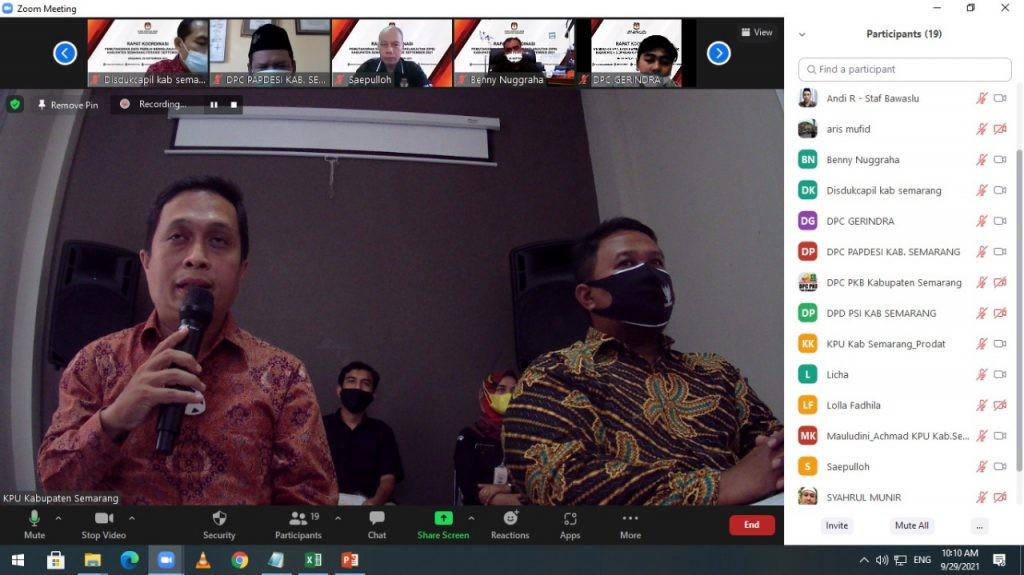Click the Mute All button

pos(911,525)
